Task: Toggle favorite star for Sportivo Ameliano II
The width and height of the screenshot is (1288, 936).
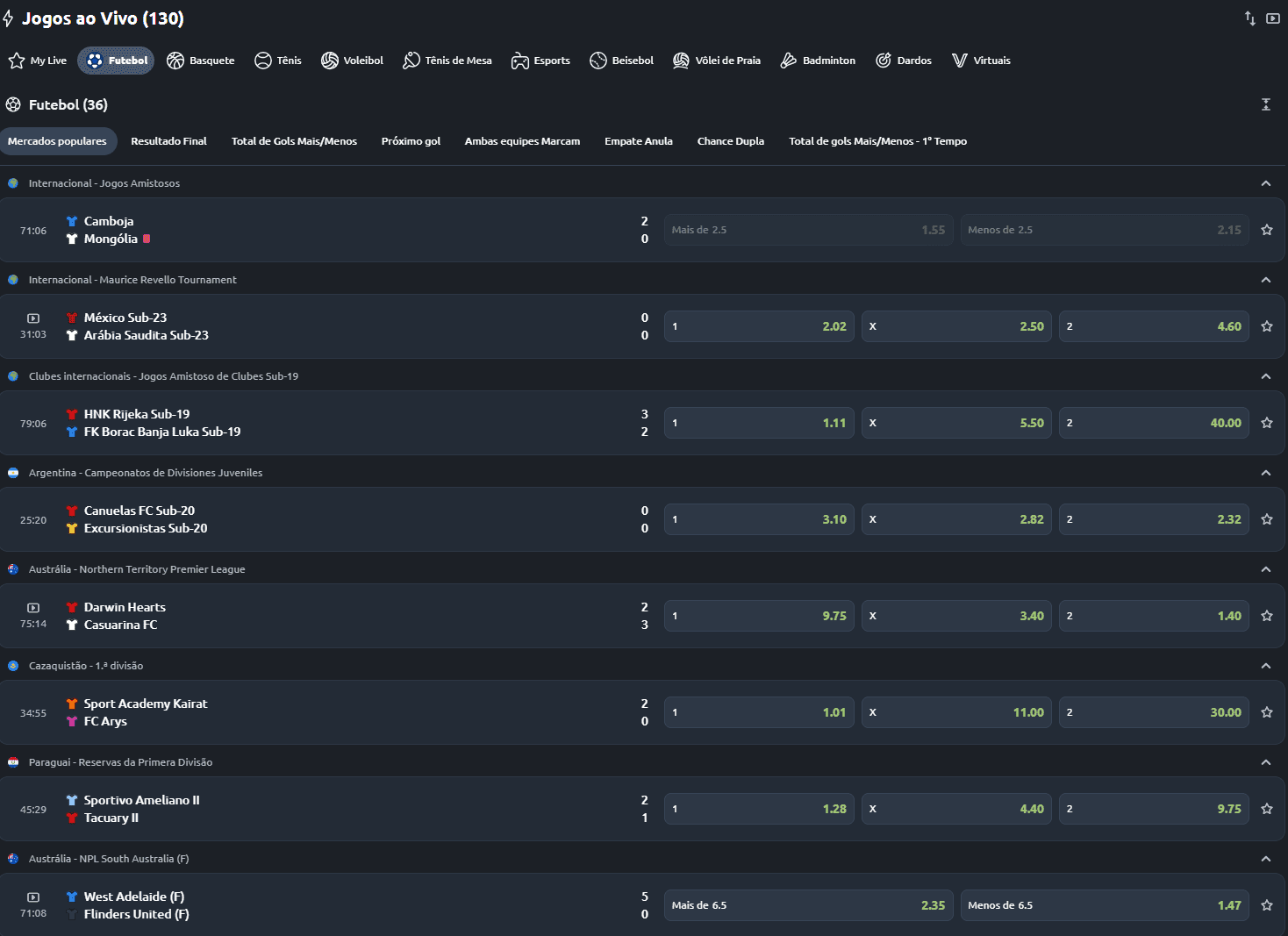Action: pos(1266,809)
